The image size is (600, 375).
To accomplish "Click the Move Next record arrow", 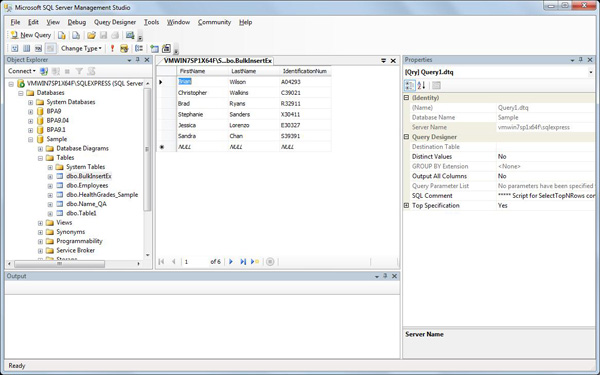I will pos(231,262).
